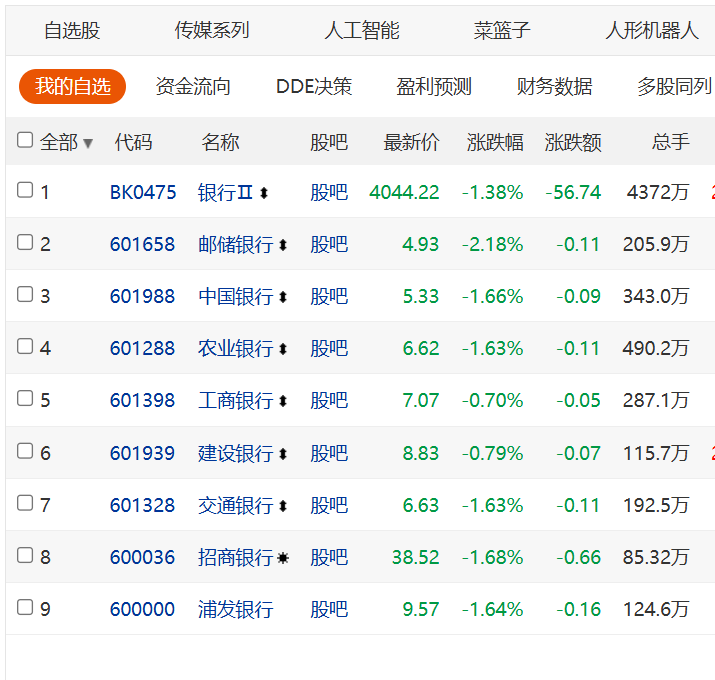Switch to the 传媒系列 tab
715x680 pixels.
pyautogui.click(x=212, y=31)
